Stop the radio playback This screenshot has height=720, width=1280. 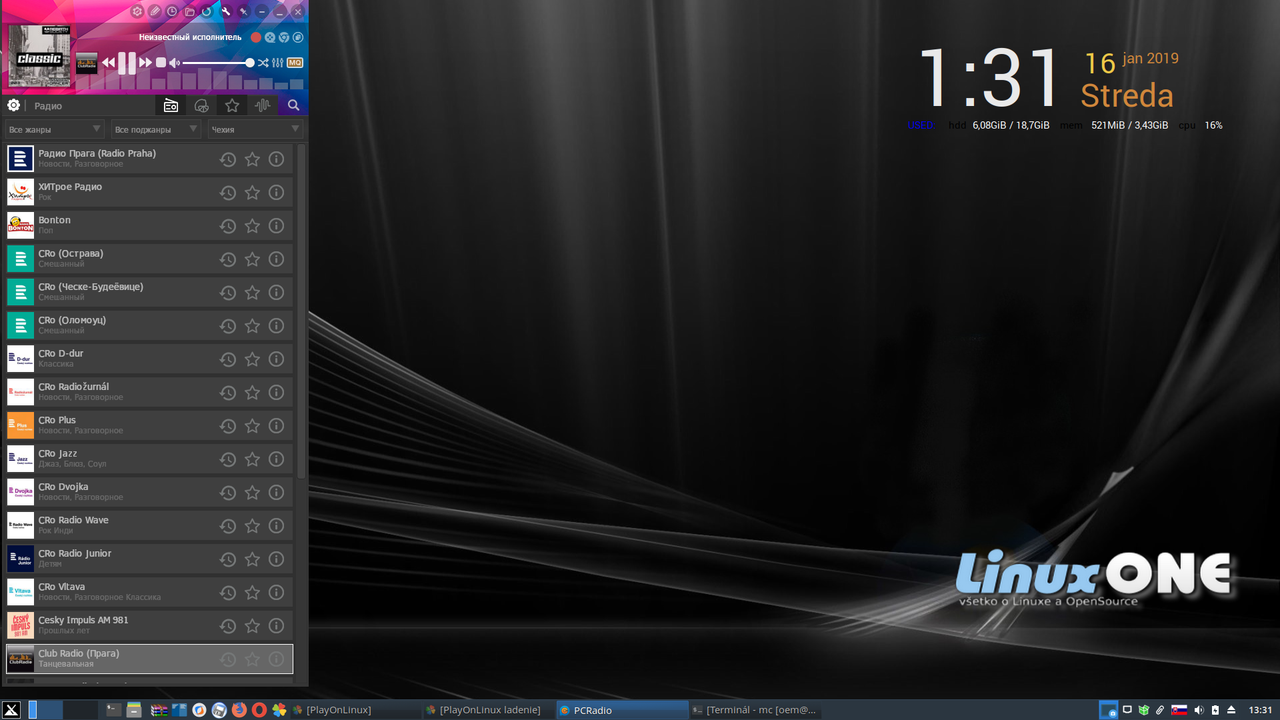point(161,63)
